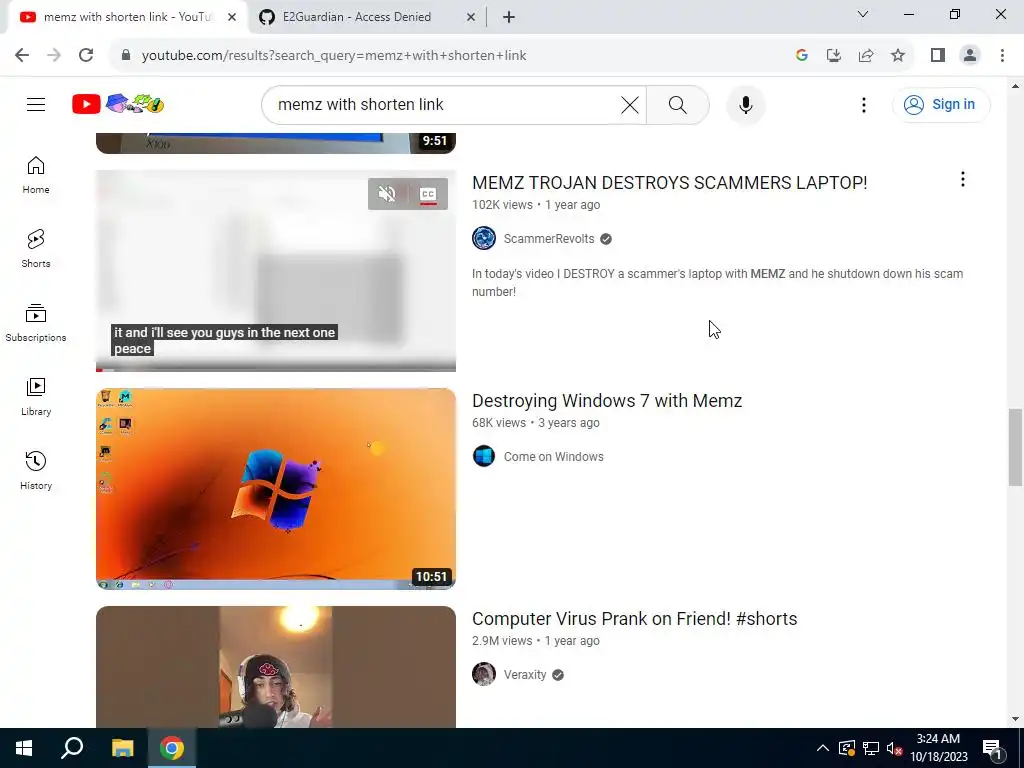The width and height of the screenshot is (1024, 768).
Task: Open ScammerRevolts channel link
Action: pyautogui.click(x=549, y=239)
